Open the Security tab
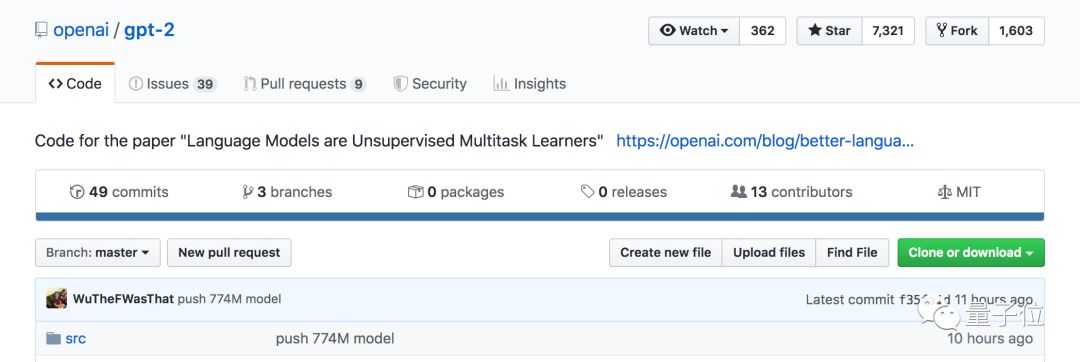Viewport: 1080px width, 362px height. (430, 84)
